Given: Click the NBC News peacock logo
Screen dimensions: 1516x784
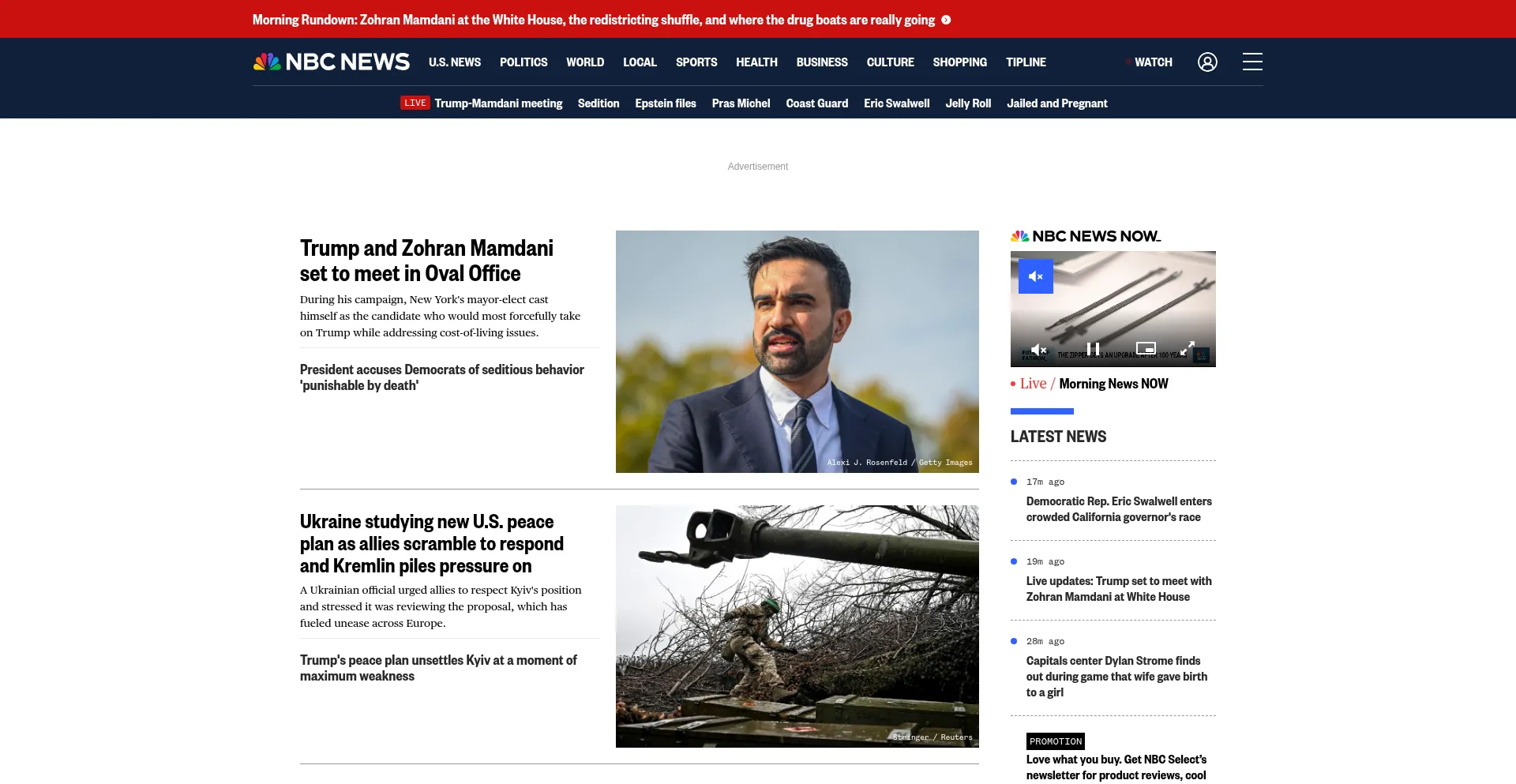Looking at the screenshot, I should click(x=331, y=62).
